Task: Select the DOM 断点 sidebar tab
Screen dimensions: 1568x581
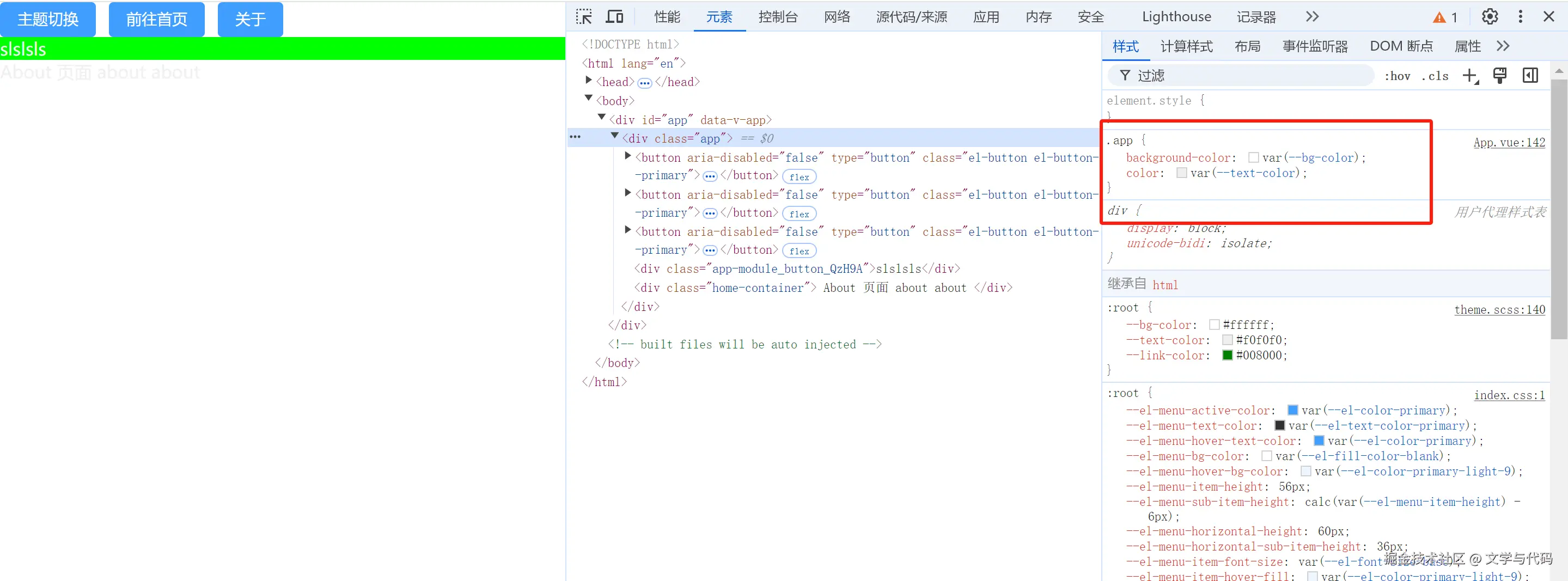Action: pos(1401,46)
